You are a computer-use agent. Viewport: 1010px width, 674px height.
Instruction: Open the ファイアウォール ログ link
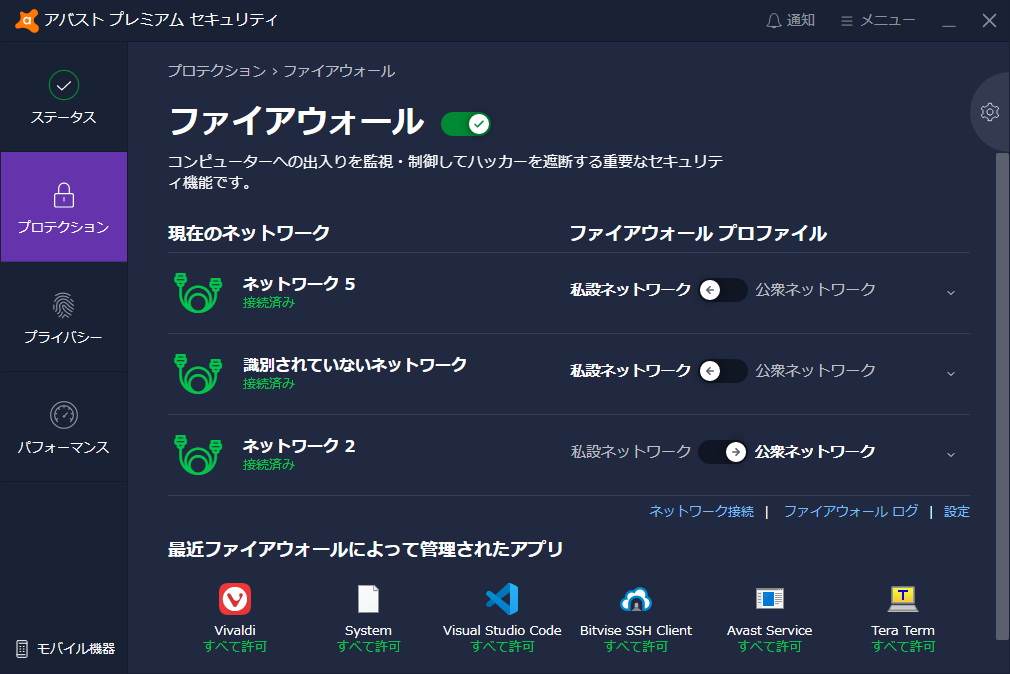[x=851, y=512]
